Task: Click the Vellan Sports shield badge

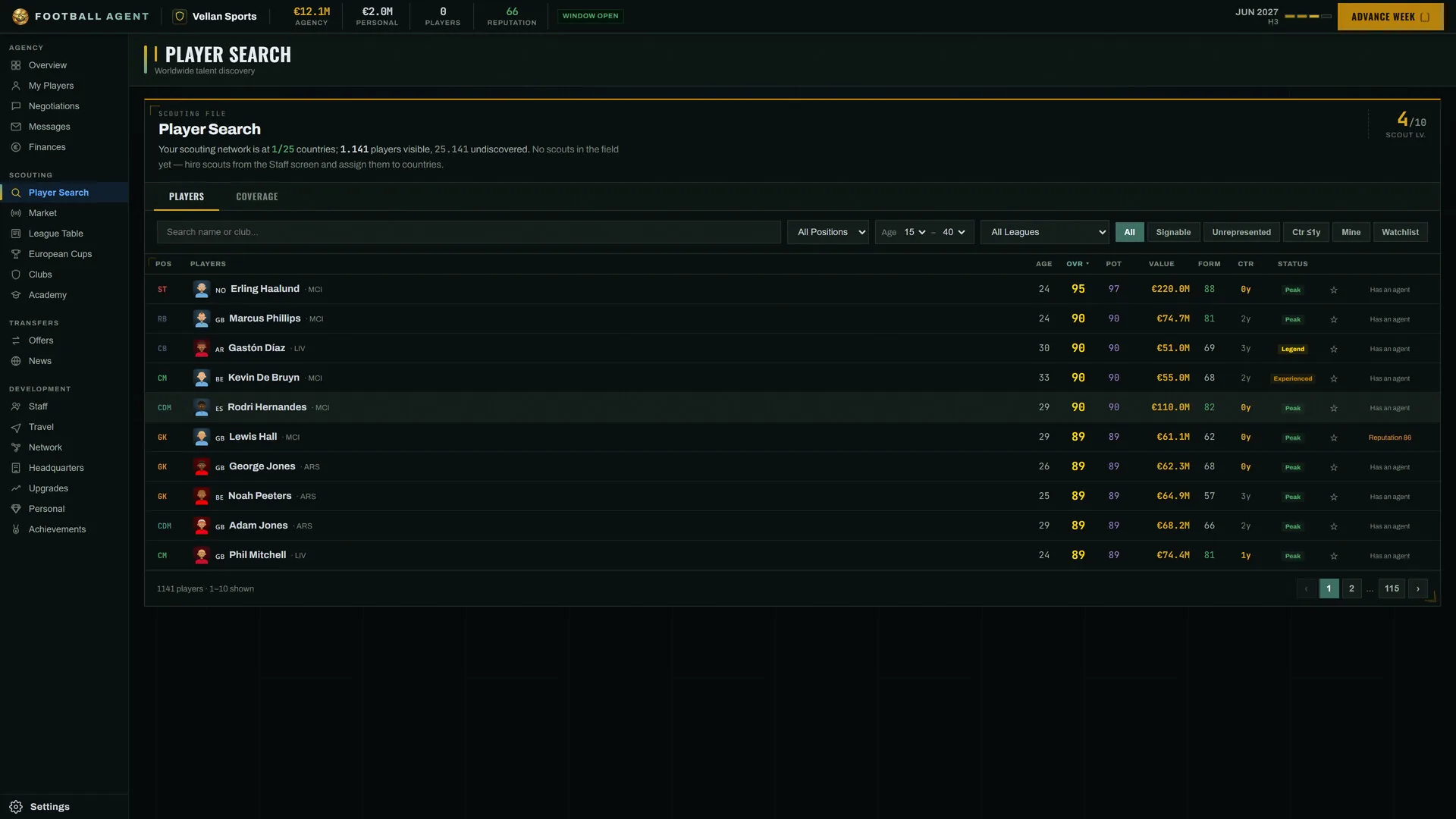Action: click(180, 16)
